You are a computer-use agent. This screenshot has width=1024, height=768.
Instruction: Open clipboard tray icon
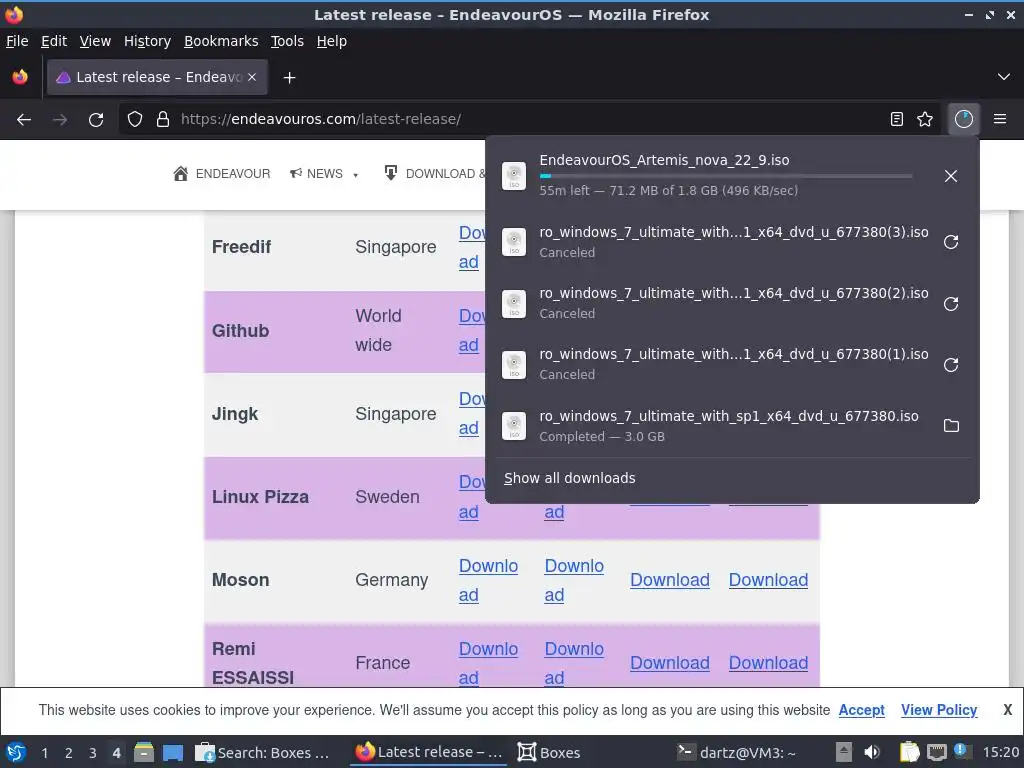908,752
